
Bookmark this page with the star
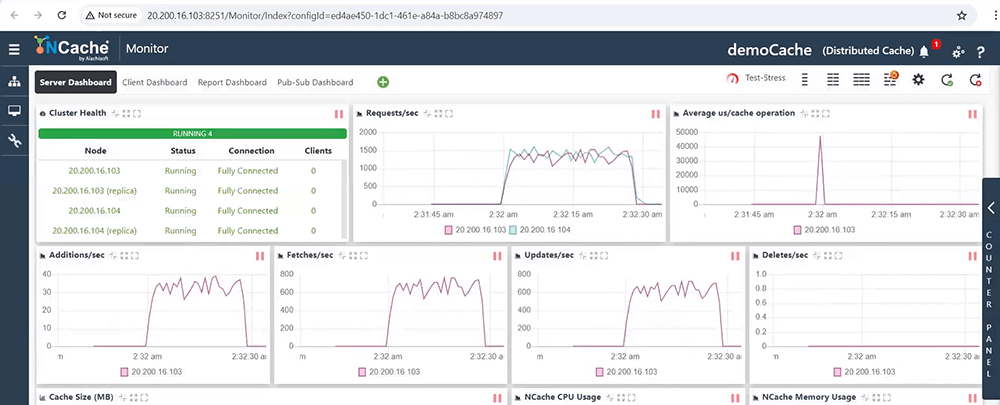tap(962, 15)
